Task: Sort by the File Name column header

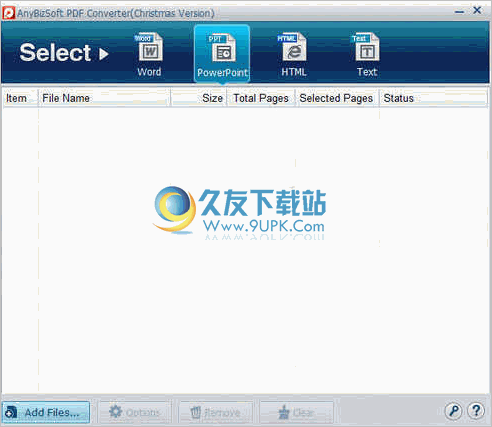Action: (104, 98)
